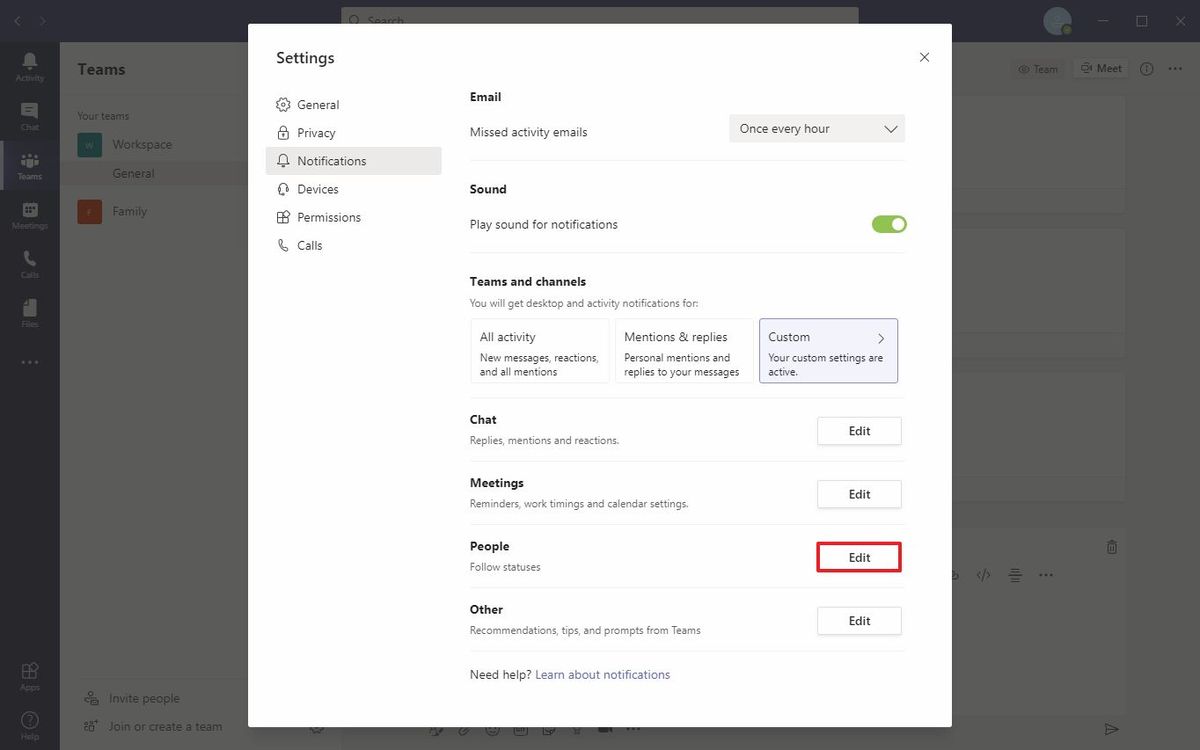Open the Missed activity emails dropdown
Image resolution: width=1200 pixels, height=750 pixels.
(816, 128)
